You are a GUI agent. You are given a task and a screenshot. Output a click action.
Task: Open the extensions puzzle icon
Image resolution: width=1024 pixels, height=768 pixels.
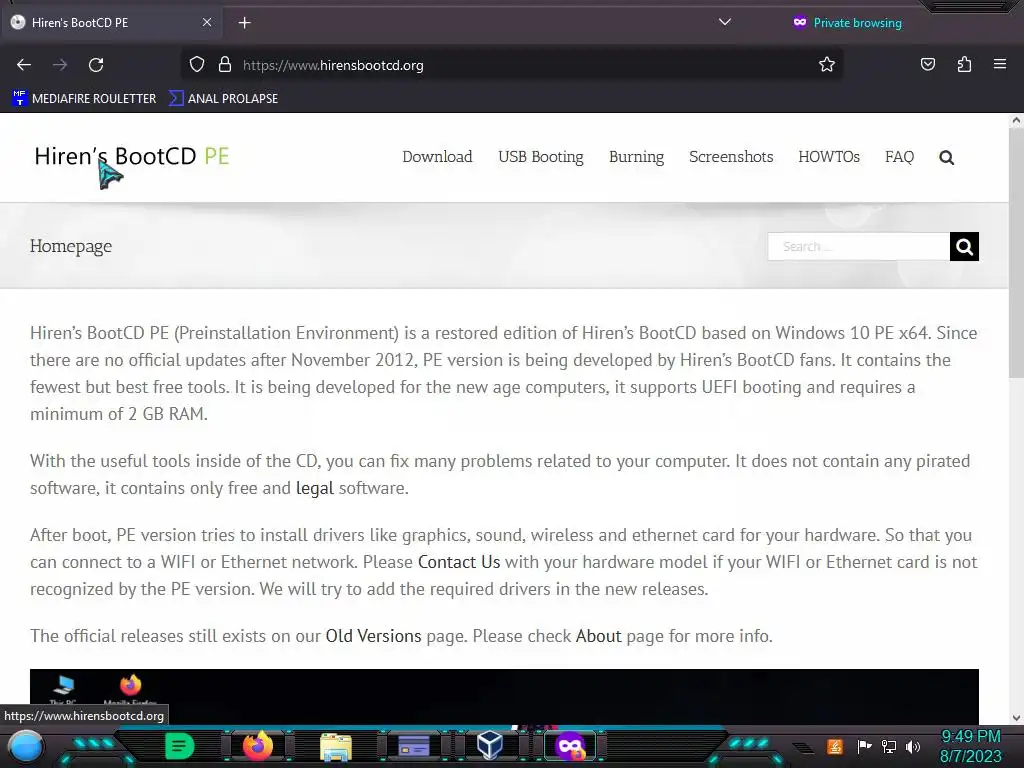[964, 64]
